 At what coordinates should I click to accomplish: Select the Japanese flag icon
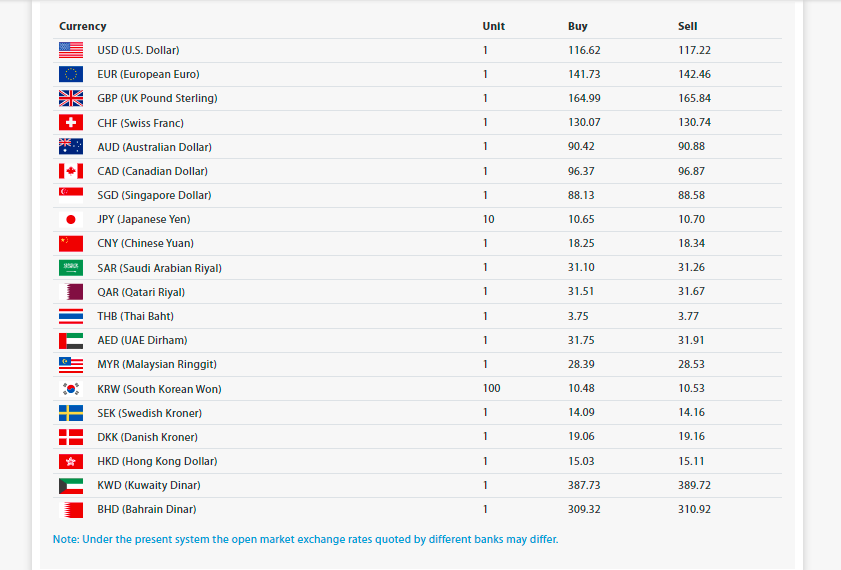tap(71, 219)
